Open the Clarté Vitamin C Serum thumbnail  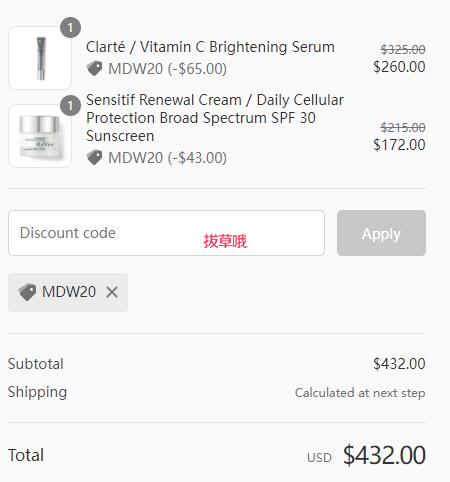point(40,58)
